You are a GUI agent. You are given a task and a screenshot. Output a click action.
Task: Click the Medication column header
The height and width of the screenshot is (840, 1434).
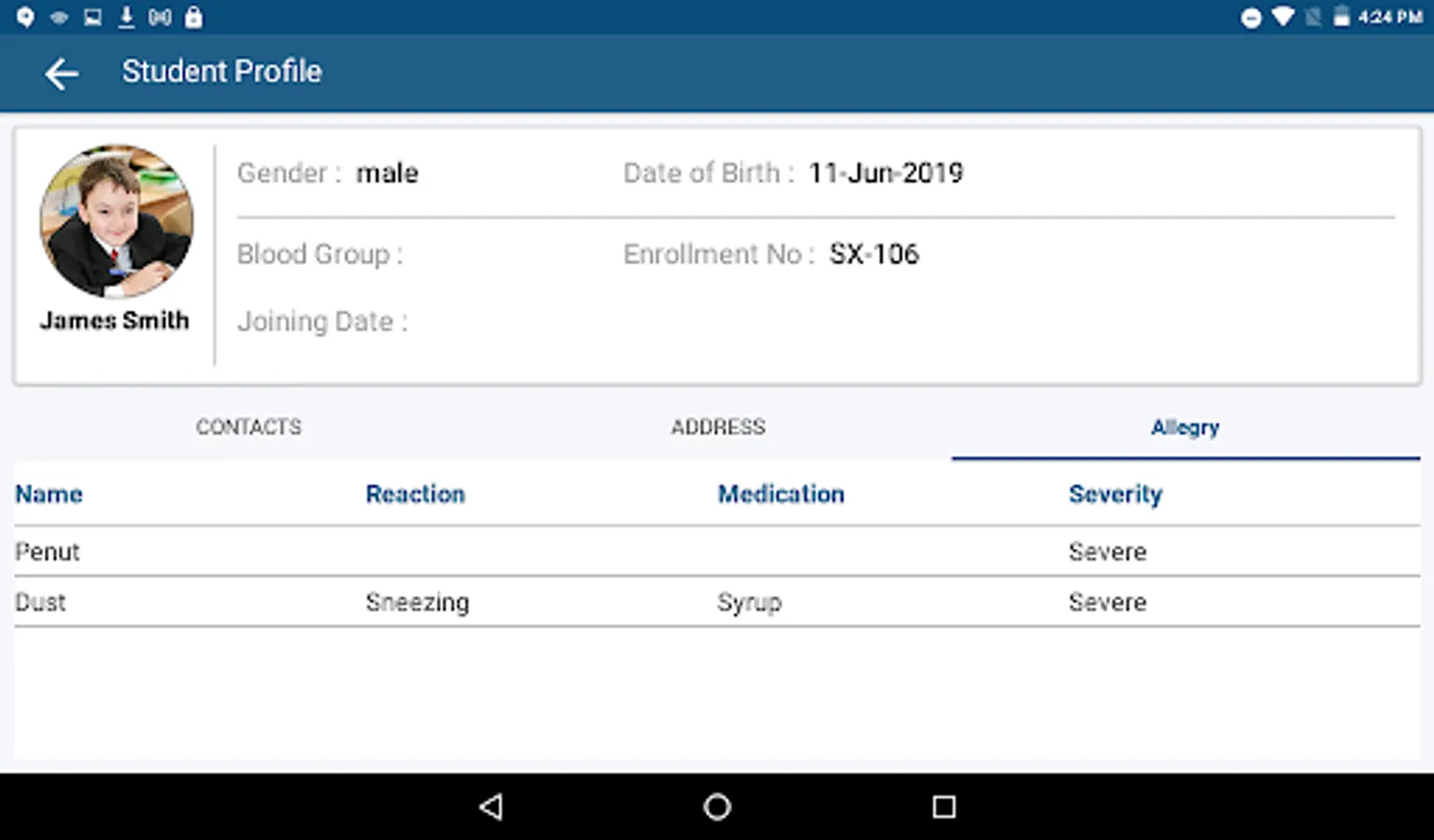(780, 495)
